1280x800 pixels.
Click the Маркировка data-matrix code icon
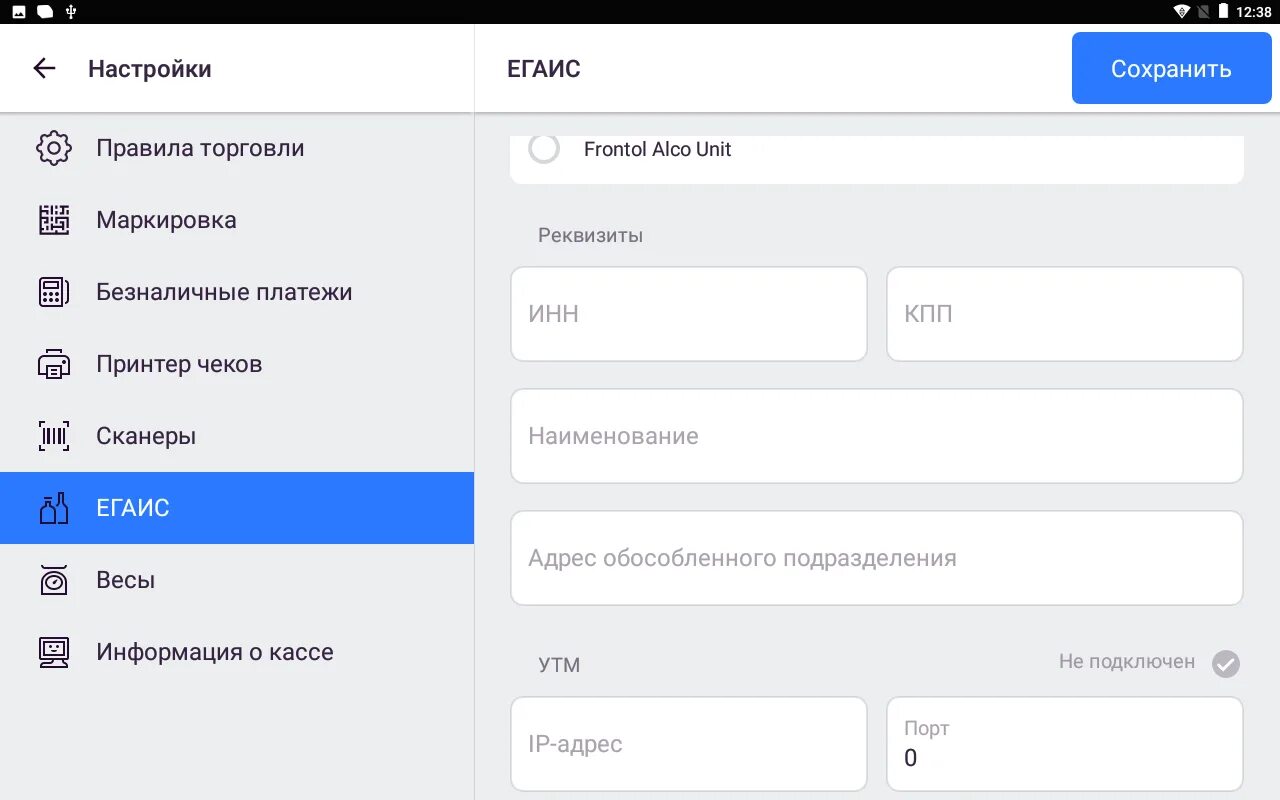point(54,220)
